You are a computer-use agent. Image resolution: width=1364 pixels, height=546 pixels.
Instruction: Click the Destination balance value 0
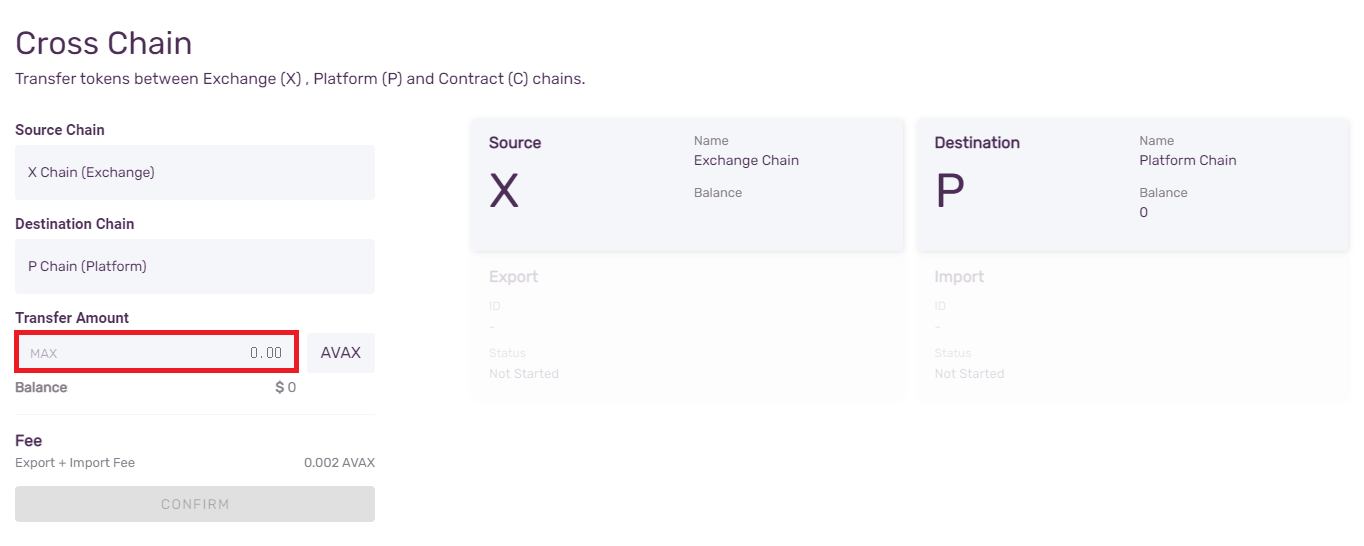pos(1144,212)
